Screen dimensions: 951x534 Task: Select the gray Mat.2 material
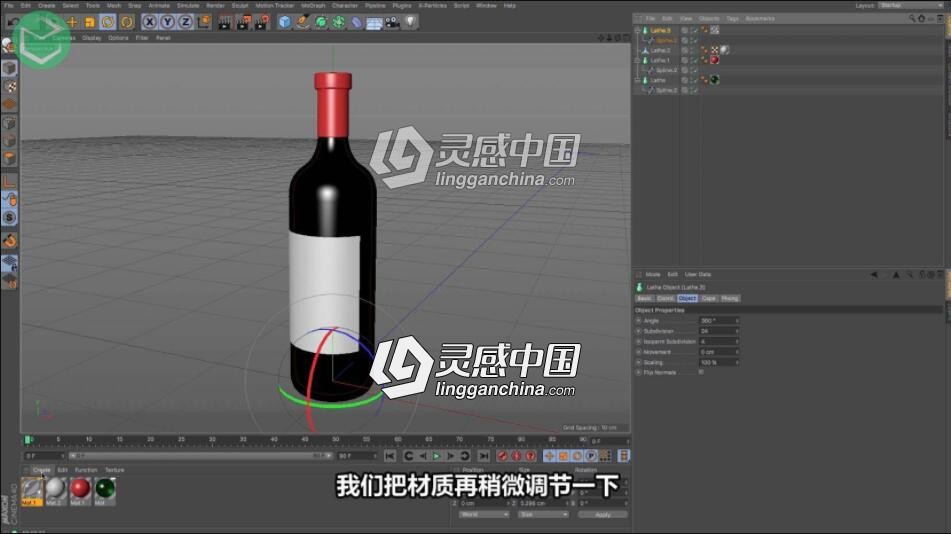pyautogui.click(x=56, y=490)
